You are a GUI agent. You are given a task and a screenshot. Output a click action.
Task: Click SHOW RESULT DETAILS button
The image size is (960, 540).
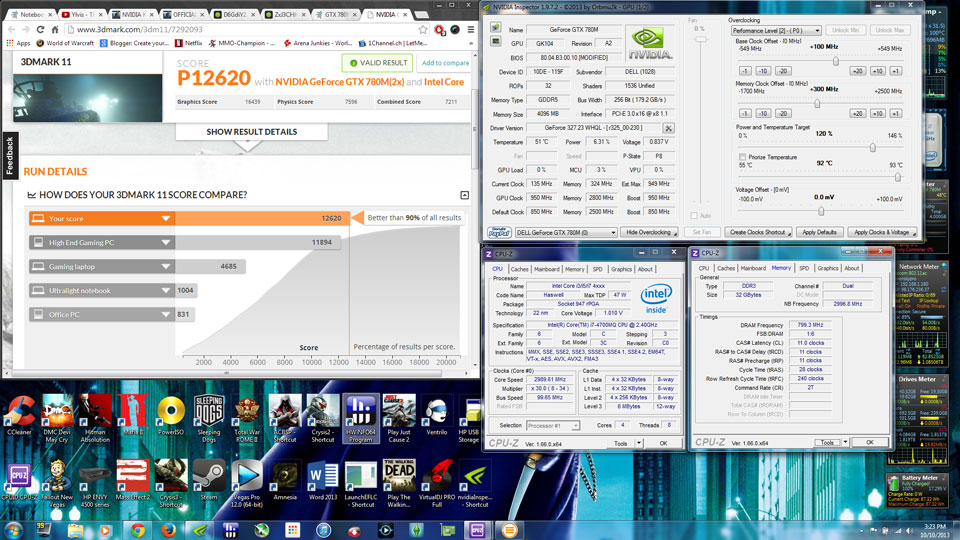click(252, 132)
